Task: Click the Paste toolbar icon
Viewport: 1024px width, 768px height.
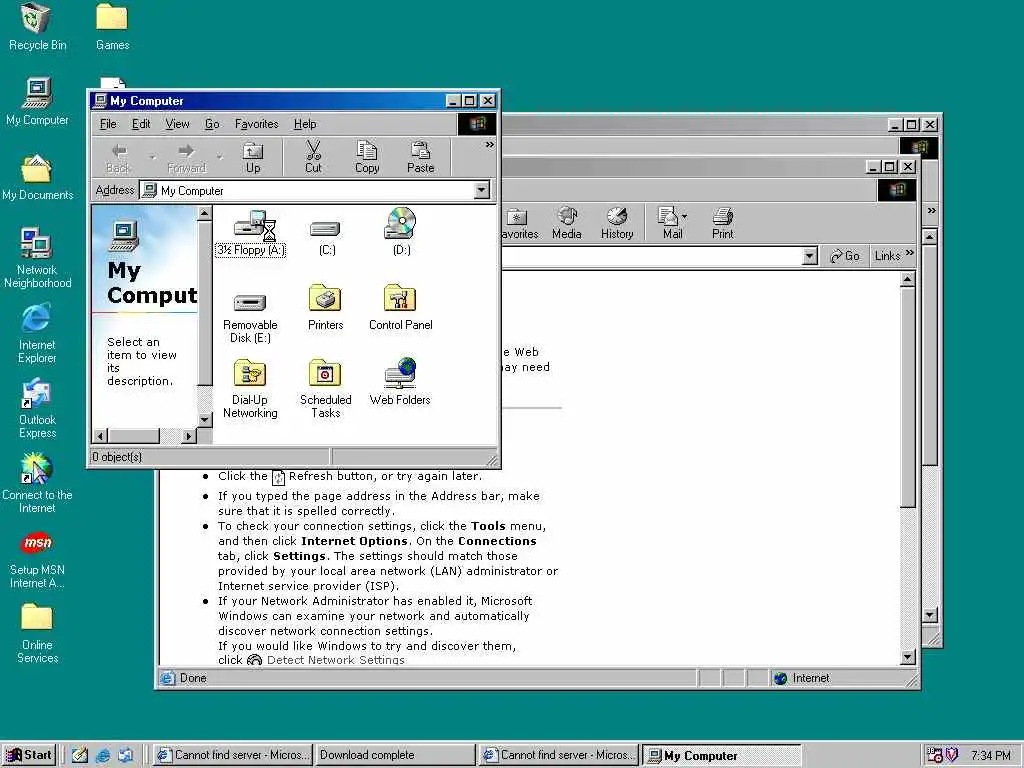Action: click(x=421, y=158)
